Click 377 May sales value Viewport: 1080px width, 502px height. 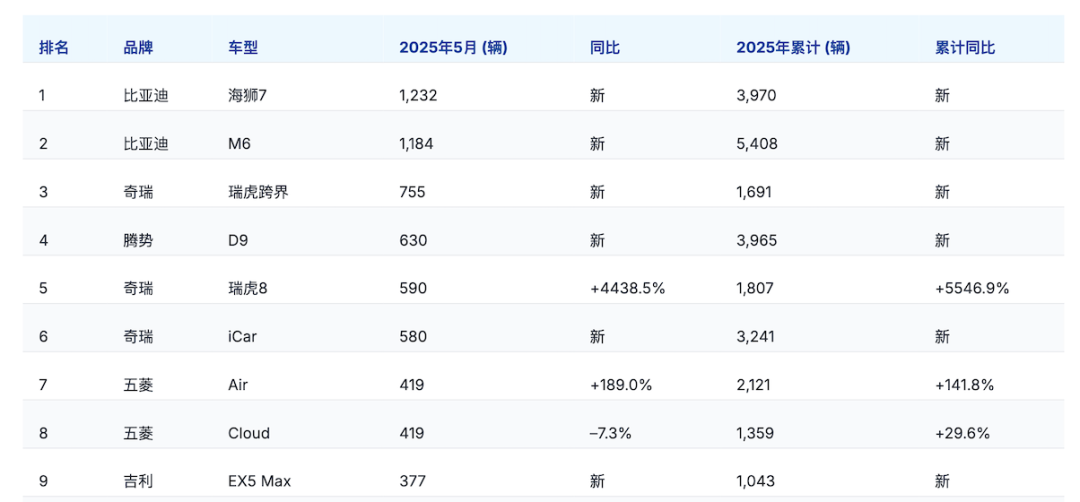[x=412, y=481]
